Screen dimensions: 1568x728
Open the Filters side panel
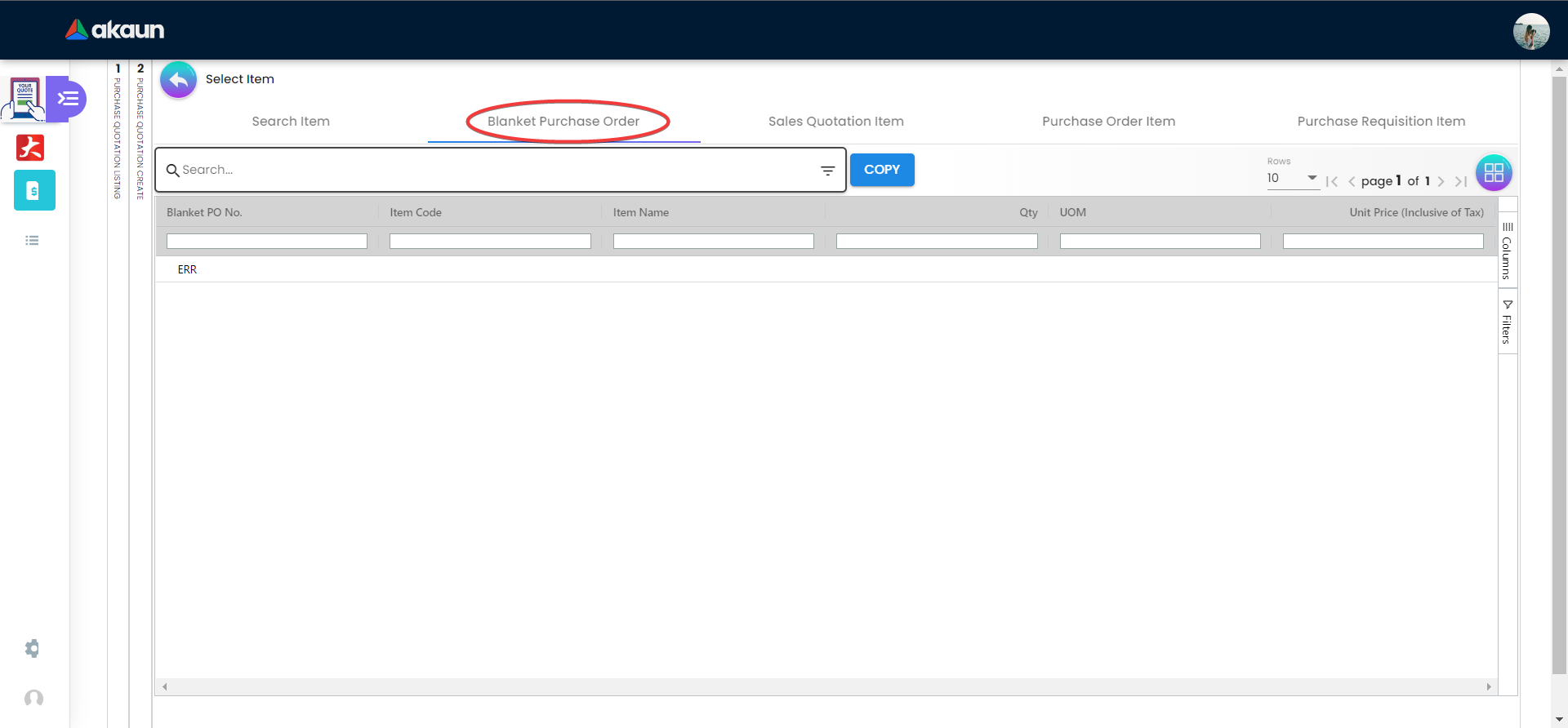click(x=1508, y=322)
